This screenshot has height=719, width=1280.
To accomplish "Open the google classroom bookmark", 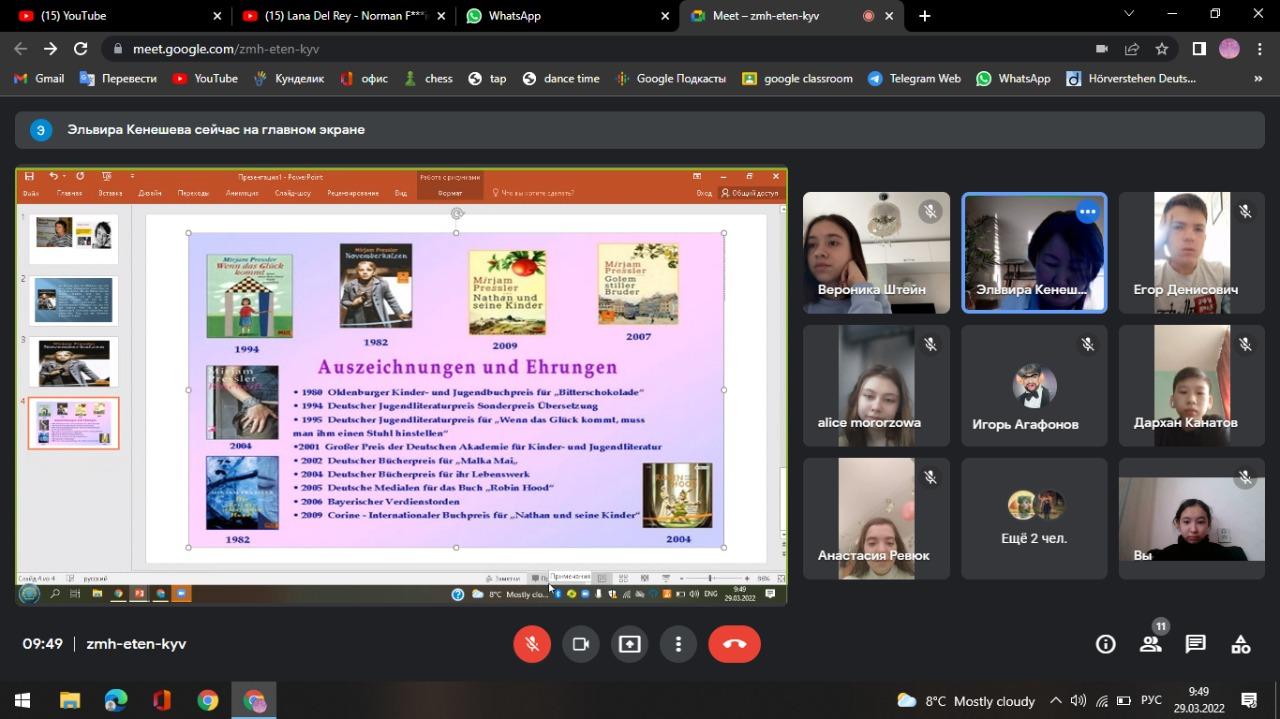I will click(x=798, y=78).
